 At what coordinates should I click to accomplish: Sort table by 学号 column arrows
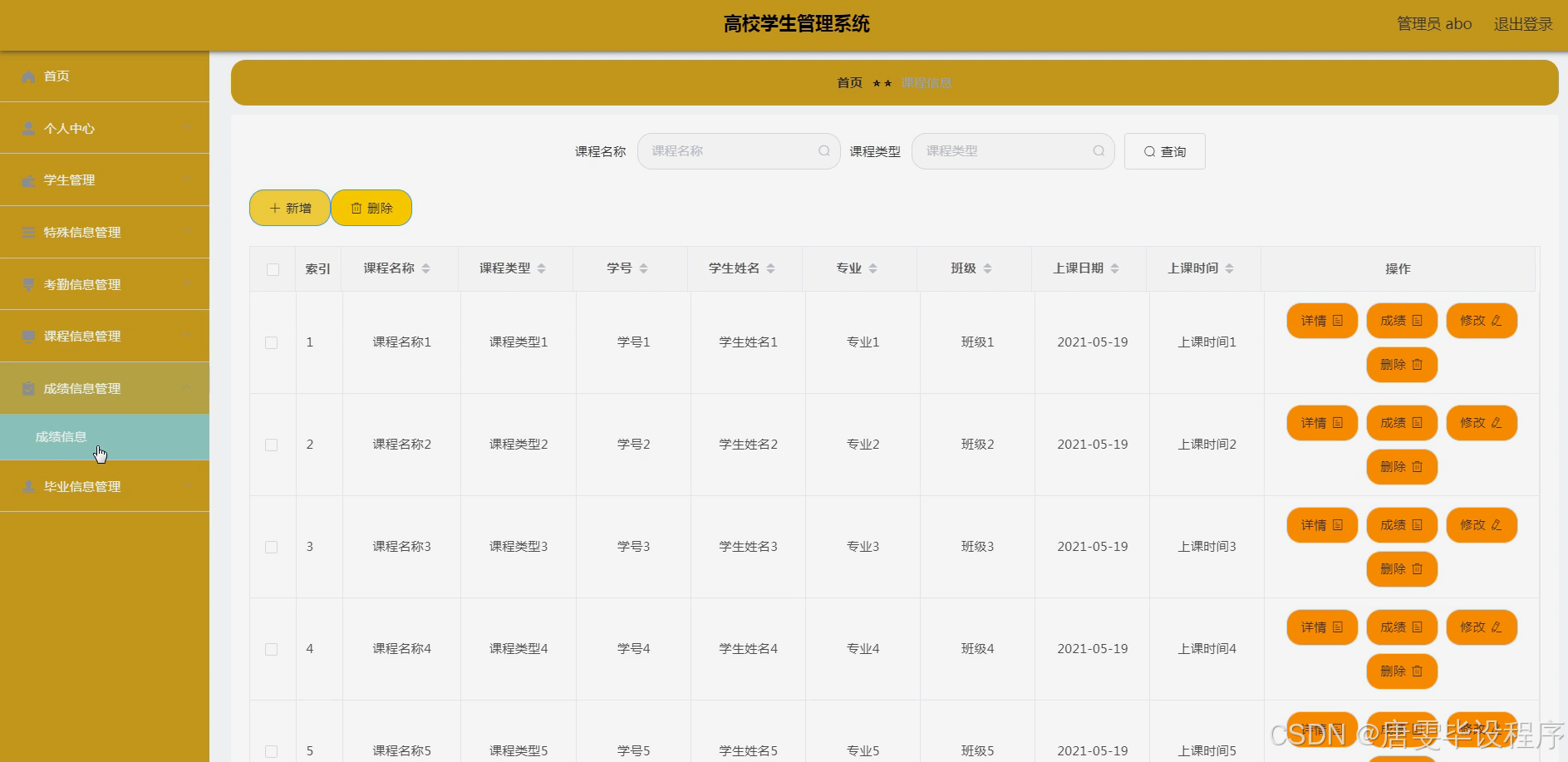[644, 268]
